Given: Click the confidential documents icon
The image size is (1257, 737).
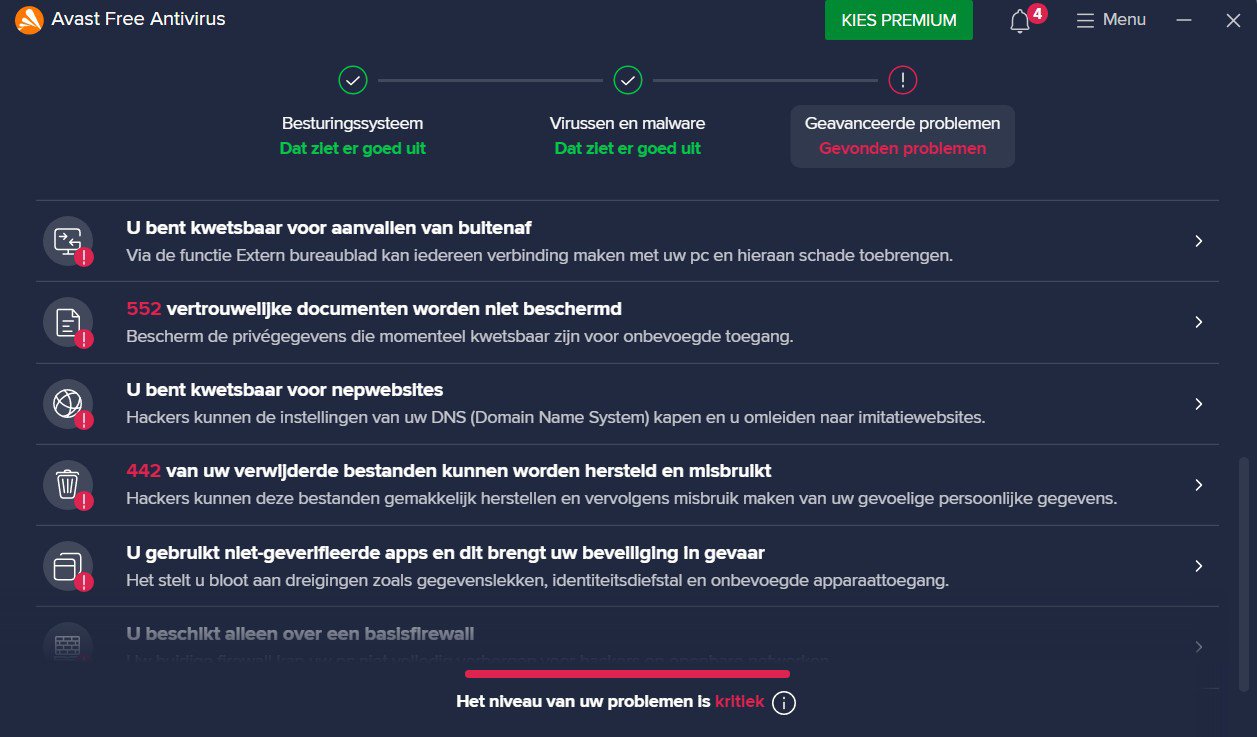Looking at the screenshot, I should [68, 322].
